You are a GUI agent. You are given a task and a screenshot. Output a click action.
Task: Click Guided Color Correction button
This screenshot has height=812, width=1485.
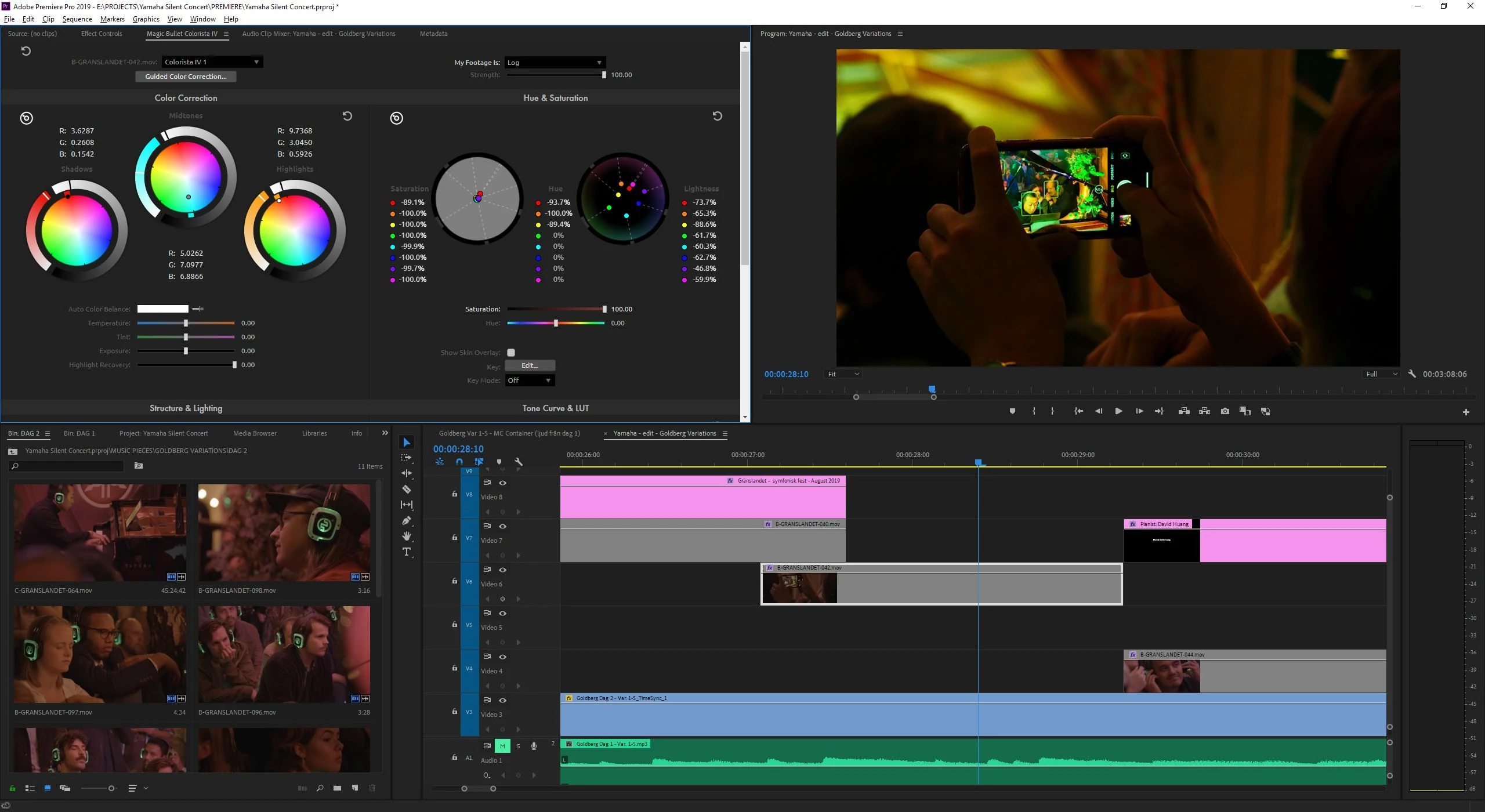pyautogui.click(x=186, y=77)
